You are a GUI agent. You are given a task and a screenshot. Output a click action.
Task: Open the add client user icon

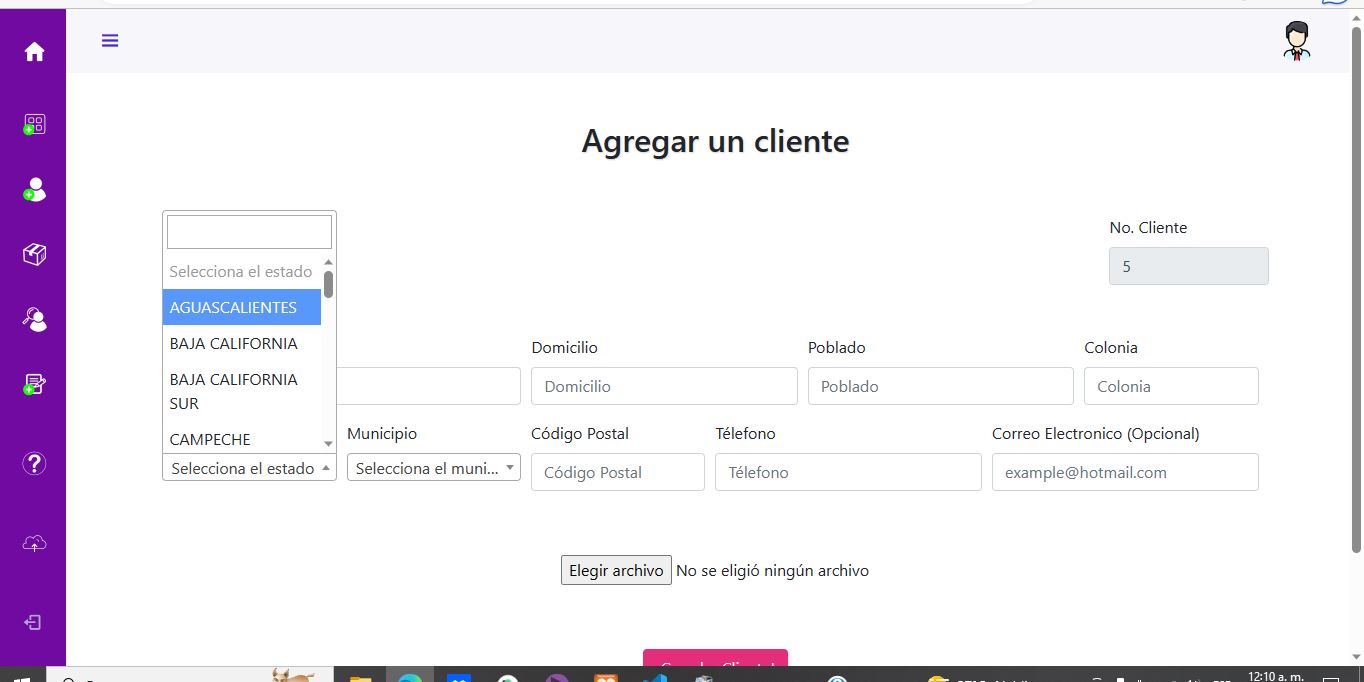(34, 189)
